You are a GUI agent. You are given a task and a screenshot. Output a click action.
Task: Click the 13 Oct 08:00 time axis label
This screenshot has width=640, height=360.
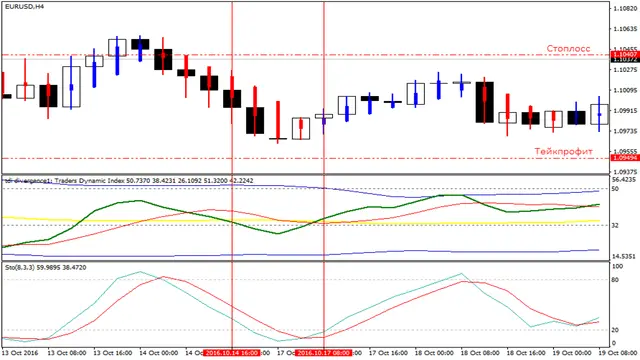pyautogui.click(x=67, y=353)
